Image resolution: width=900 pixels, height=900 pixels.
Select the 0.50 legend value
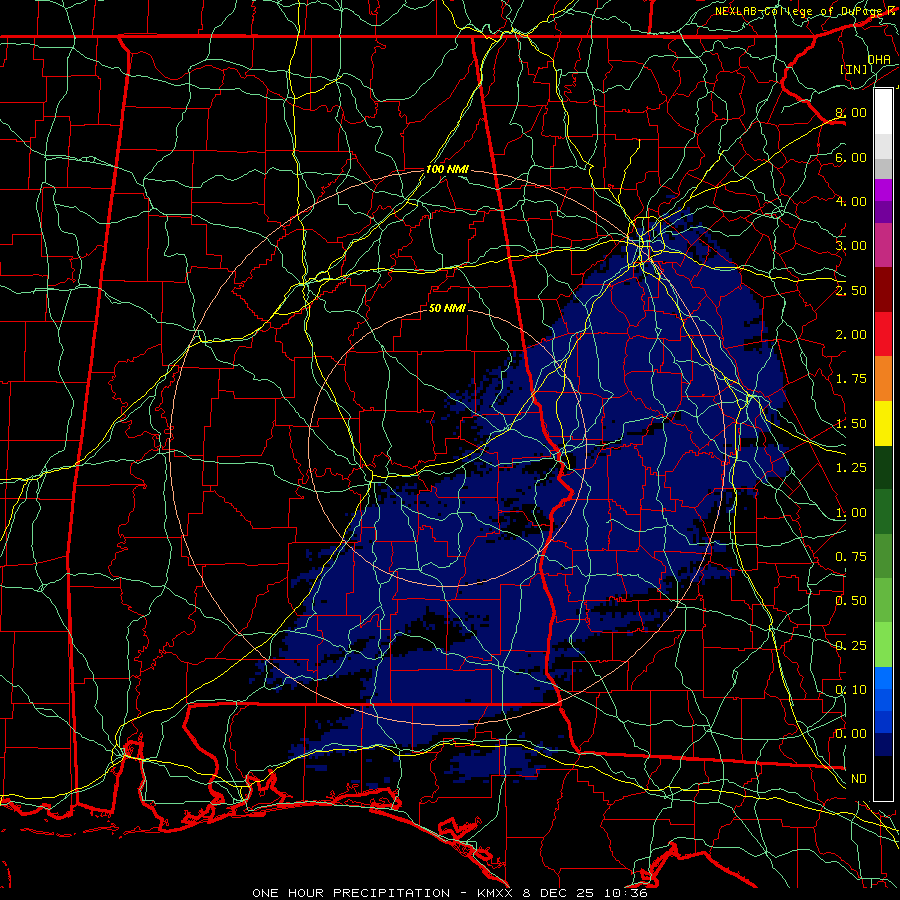tap(851, 601)
